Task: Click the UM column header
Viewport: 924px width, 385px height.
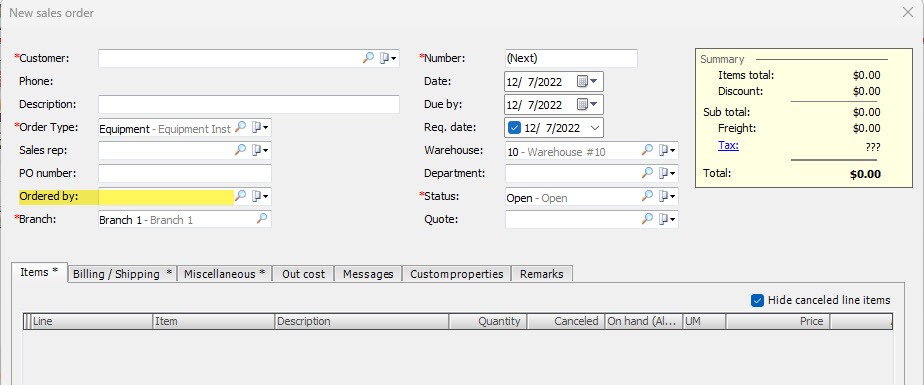Action: [704, 321]
